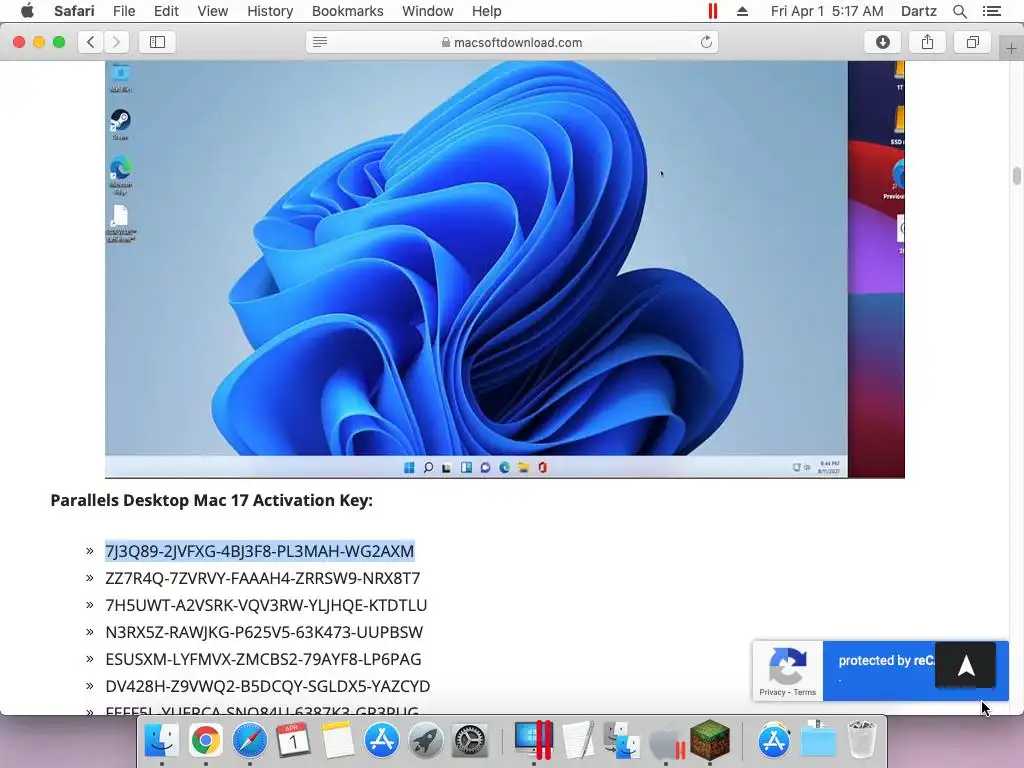Open the Downloads folder stack in Dock

point(818,741)
